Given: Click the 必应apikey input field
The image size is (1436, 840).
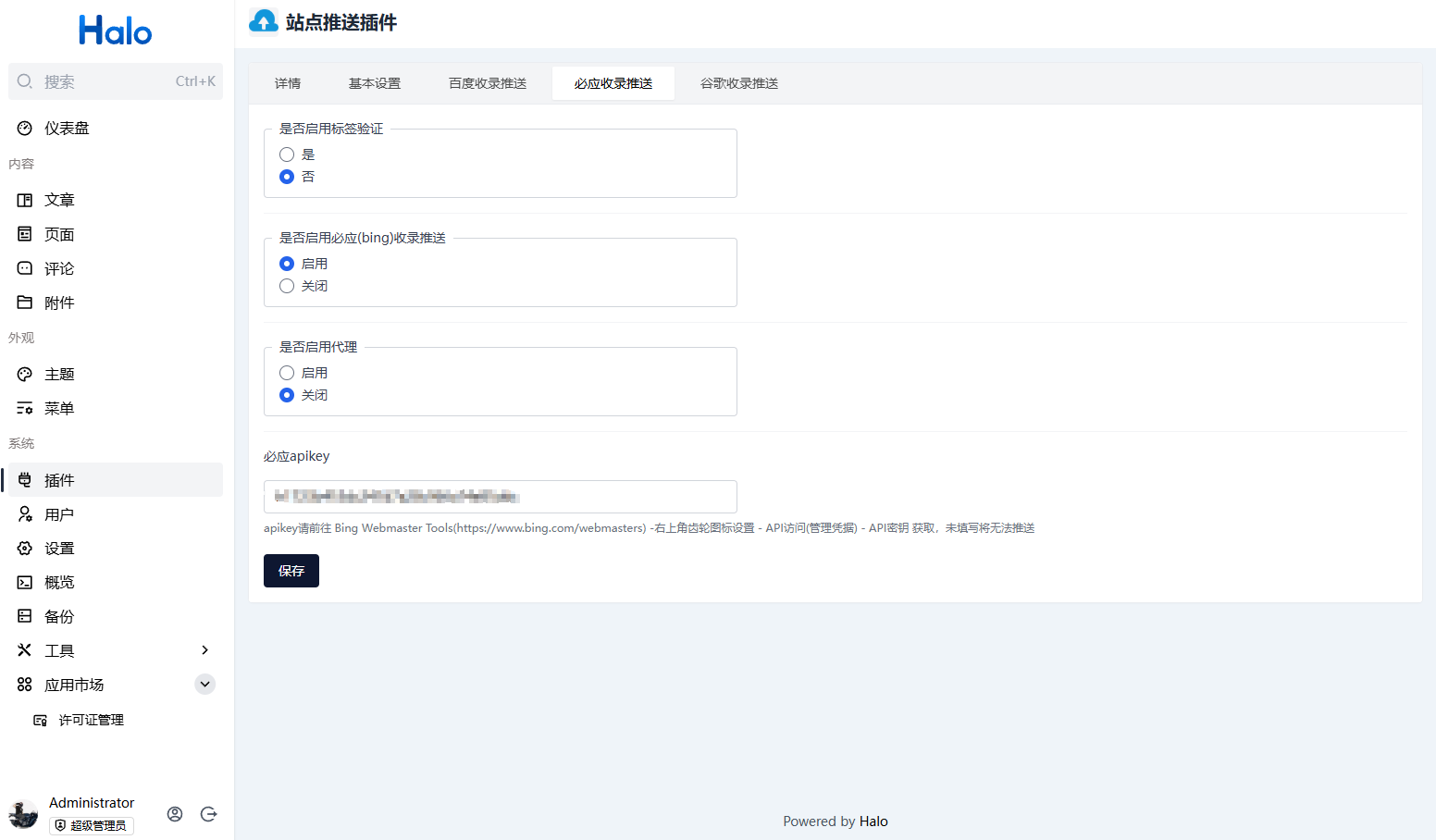Looking at the screenshot, I should coord(500,497).
